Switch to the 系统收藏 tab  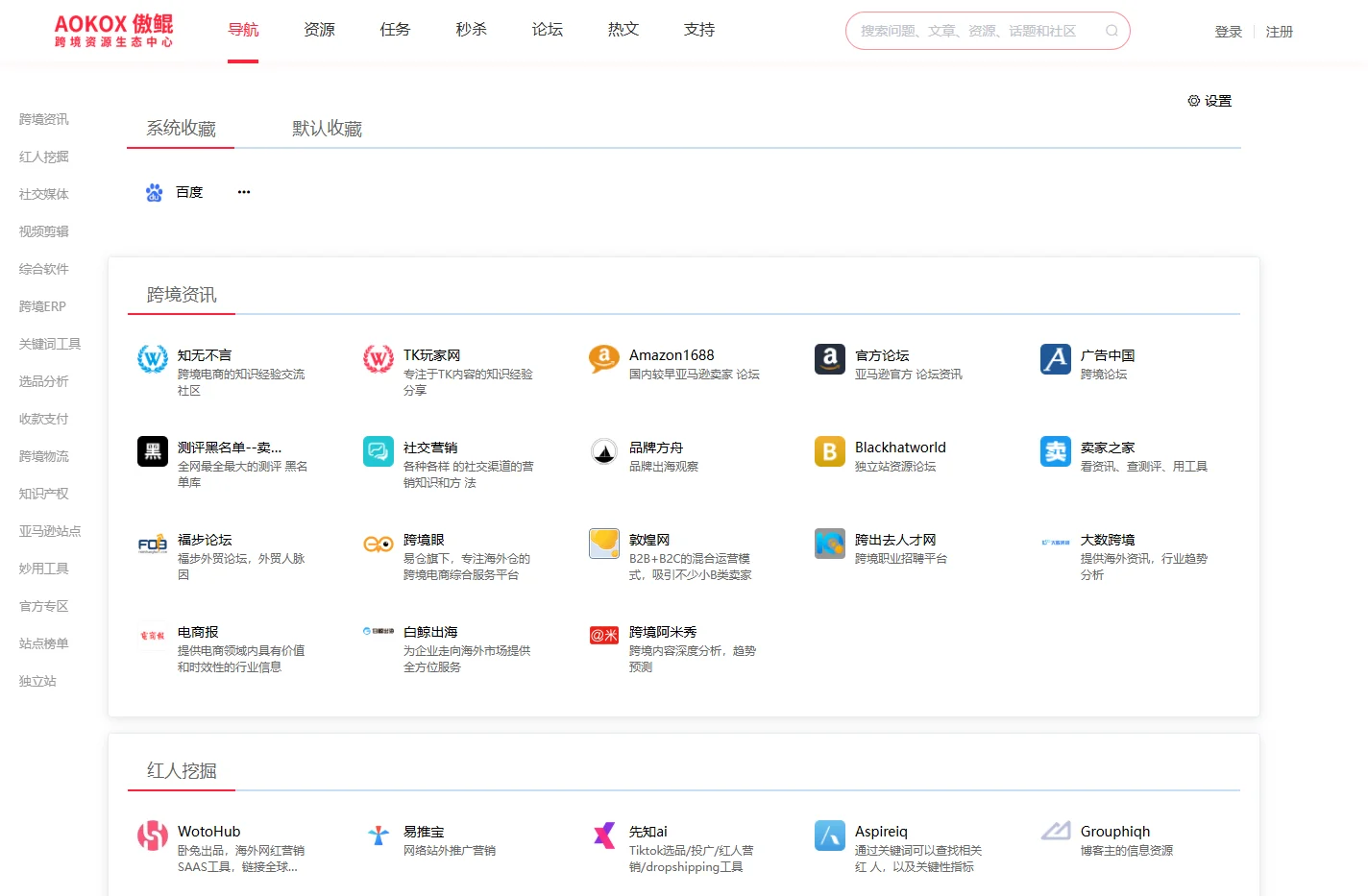click(181, 129)
